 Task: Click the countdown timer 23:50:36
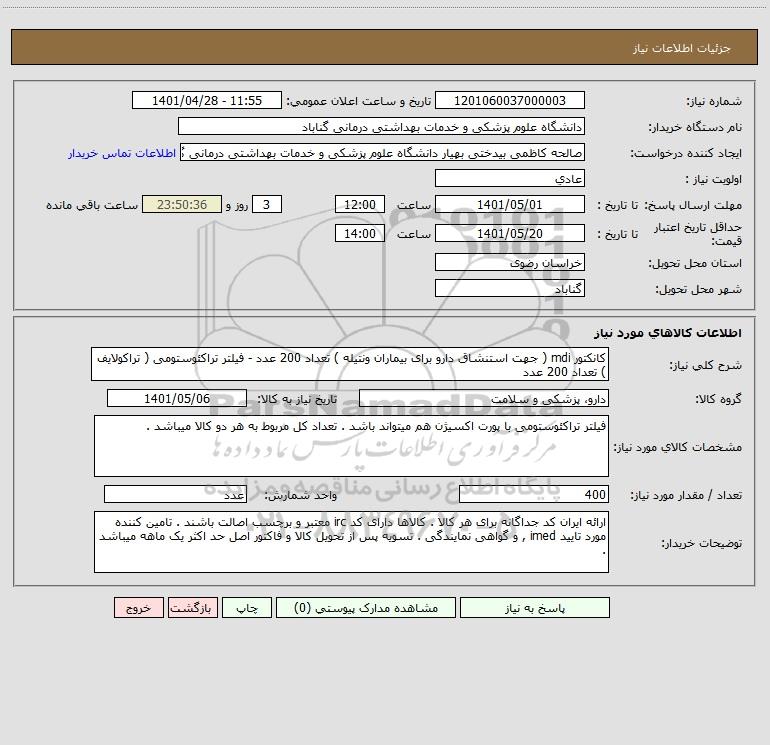[x=182, y=205]
